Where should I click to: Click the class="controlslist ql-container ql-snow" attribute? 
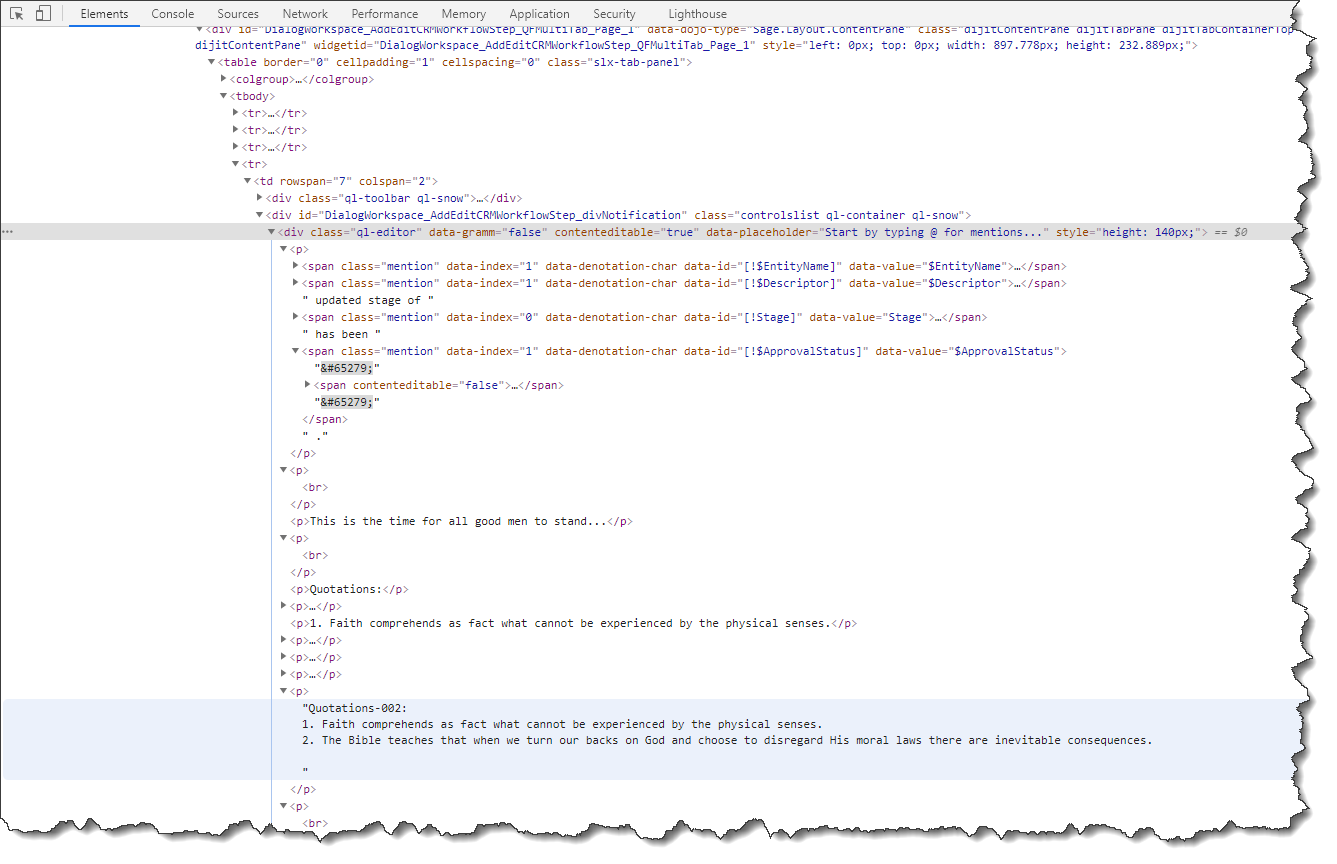[827, 215]
